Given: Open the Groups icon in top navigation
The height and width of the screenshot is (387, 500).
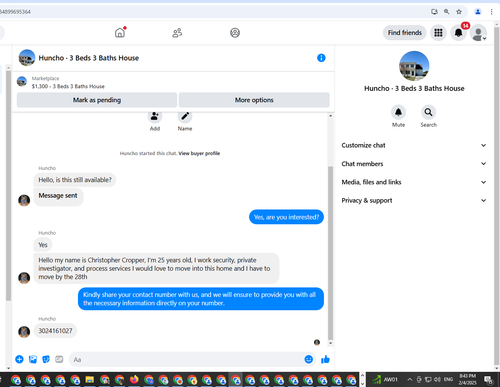Looking at the screenshot, I should tap(235, 33).
